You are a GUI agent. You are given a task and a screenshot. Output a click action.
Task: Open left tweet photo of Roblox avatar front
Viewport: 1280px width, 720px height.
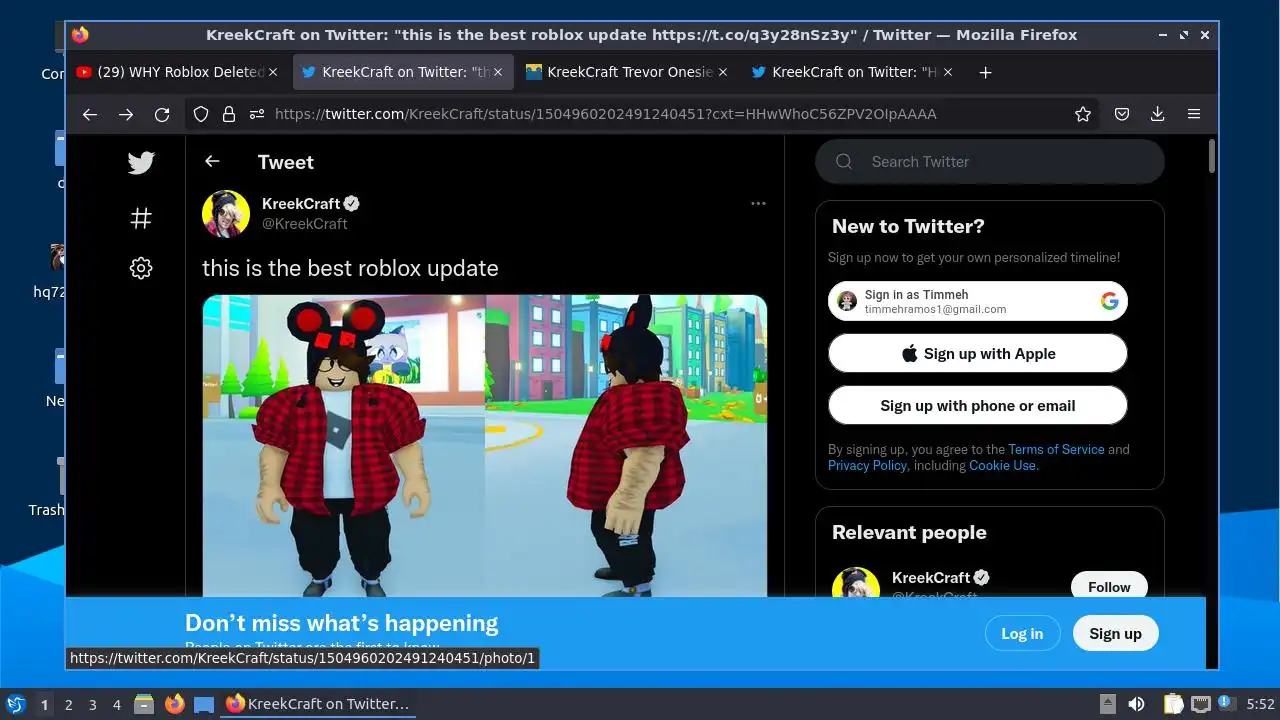[344, 445]
